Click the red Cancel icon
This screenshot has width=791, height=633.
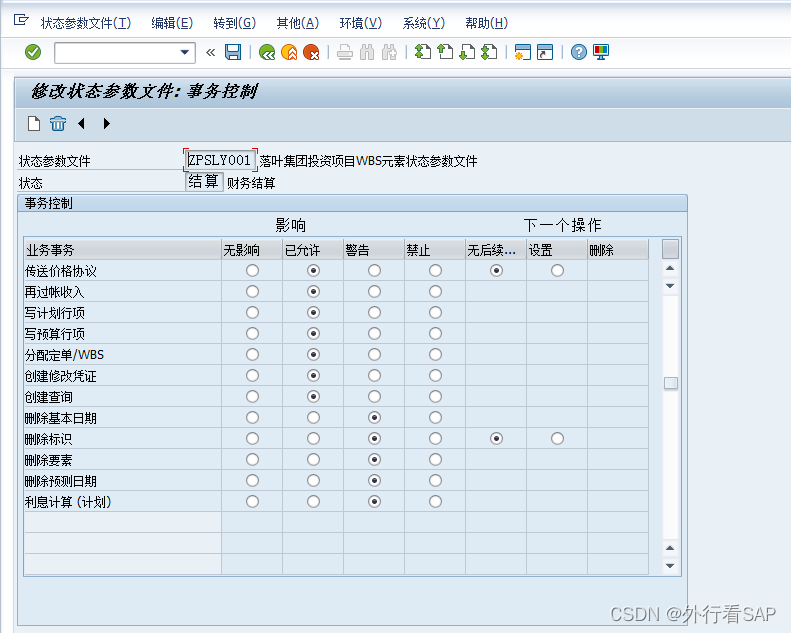(x=311, y=52)
